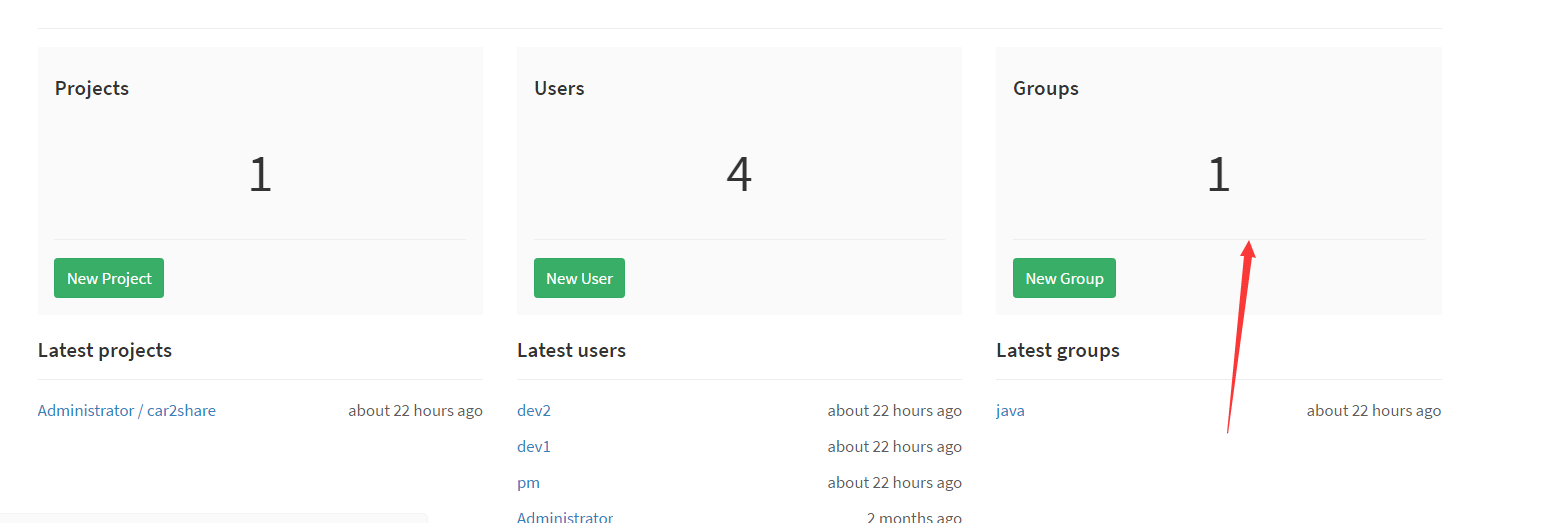Click the Latest users heading
This screenshot has height=523, width=1557.
(x=571, y=350)
